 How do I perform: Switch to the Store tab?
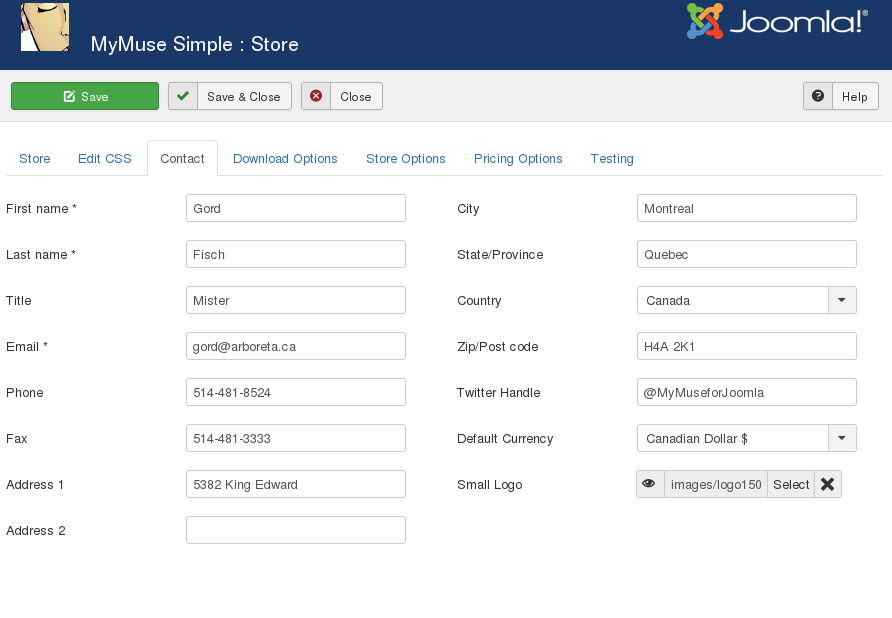(x=34, y=158)
